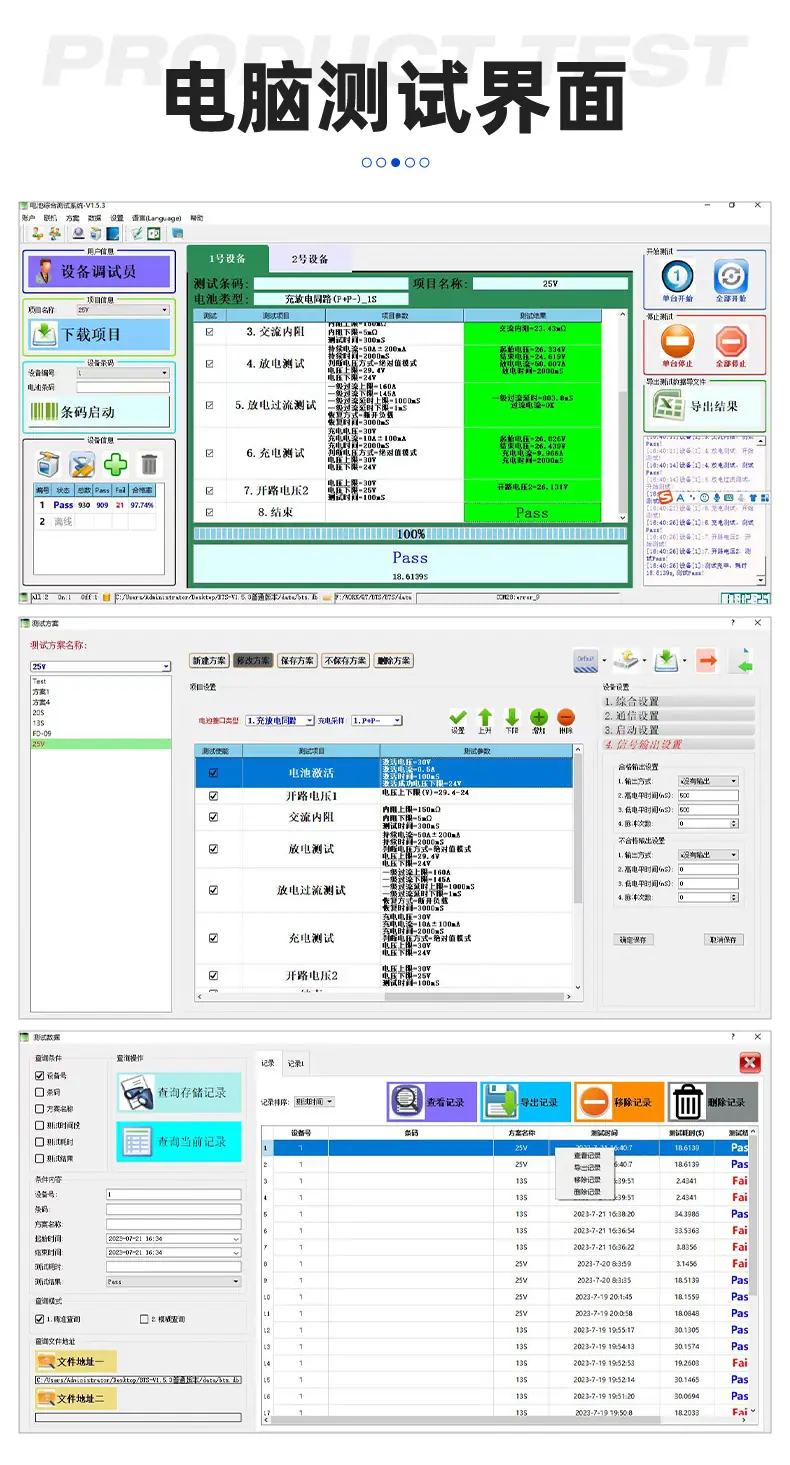Click the green 增加 plus circle icon
The width and height of the screenshot is (790, 1465).
(539, 717)
